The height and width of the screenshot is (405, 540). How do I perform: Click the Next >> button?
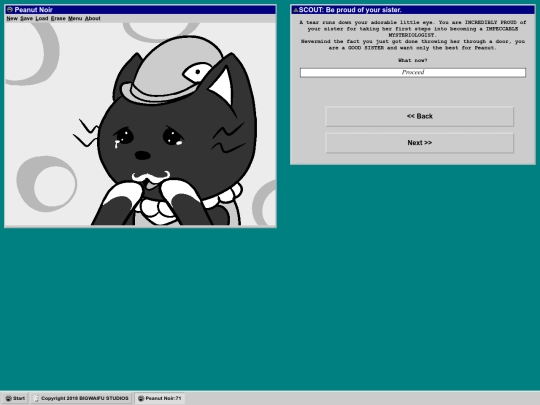[419, 143]
